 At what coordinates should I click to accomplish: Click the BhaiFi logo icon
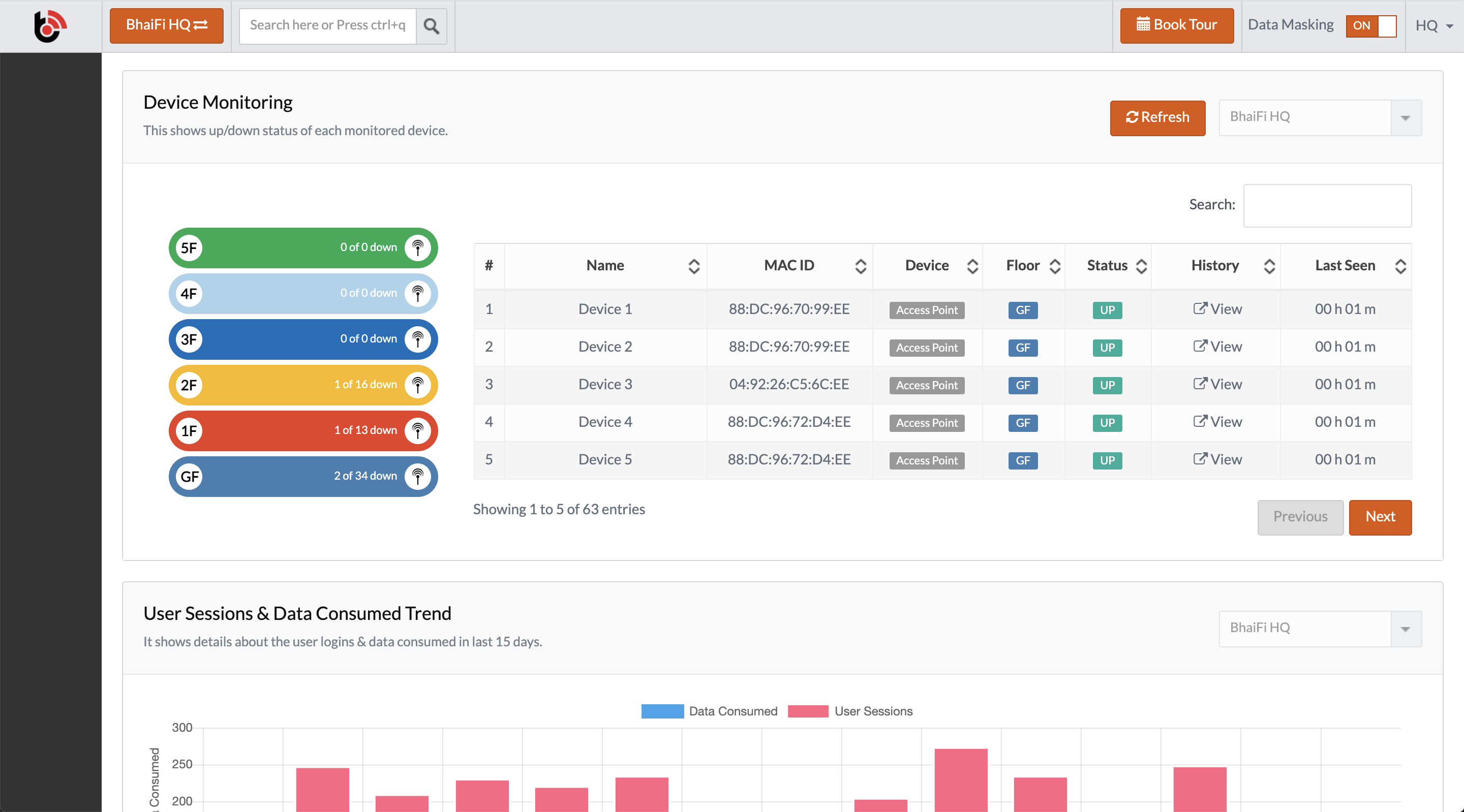[x=50, y=25]
